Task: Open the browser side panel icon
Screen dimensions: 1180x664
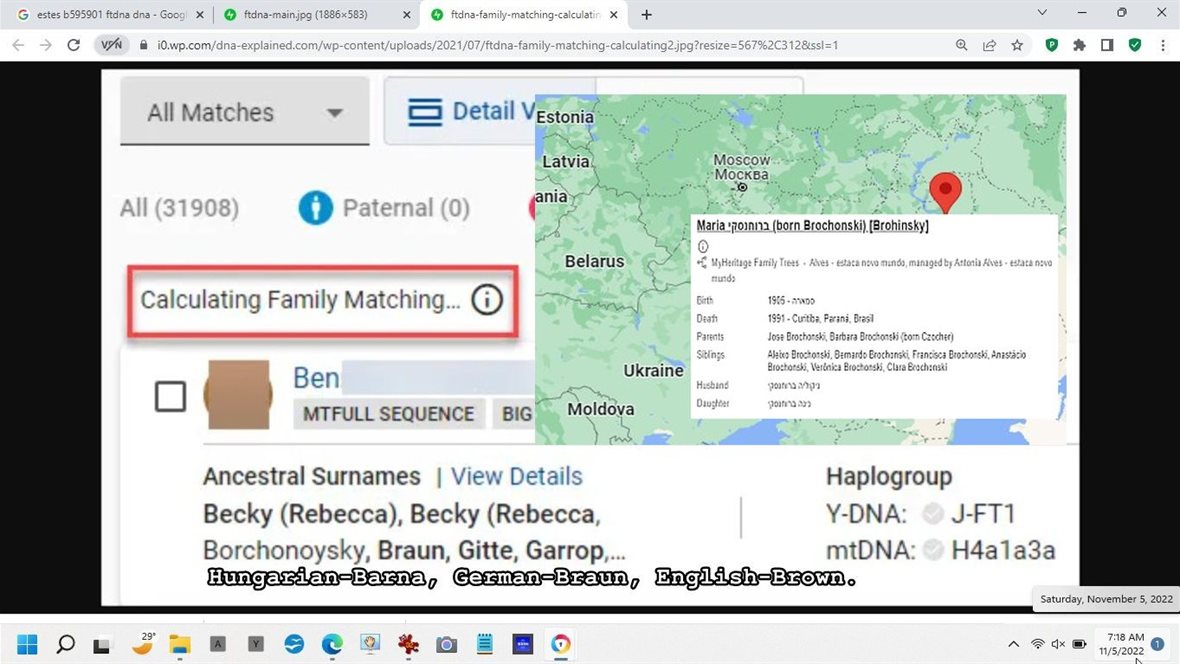Action: click(x=1107, y=45)
